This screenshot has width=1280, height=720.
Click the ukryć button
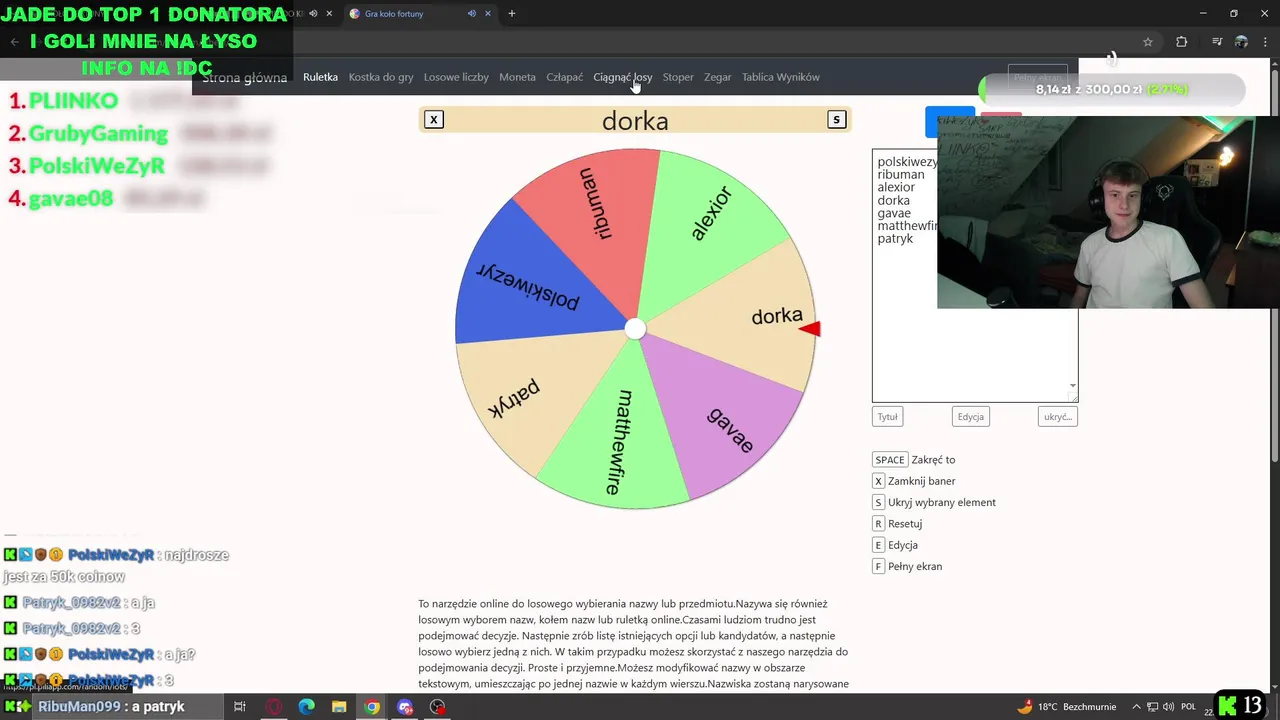1057,417
